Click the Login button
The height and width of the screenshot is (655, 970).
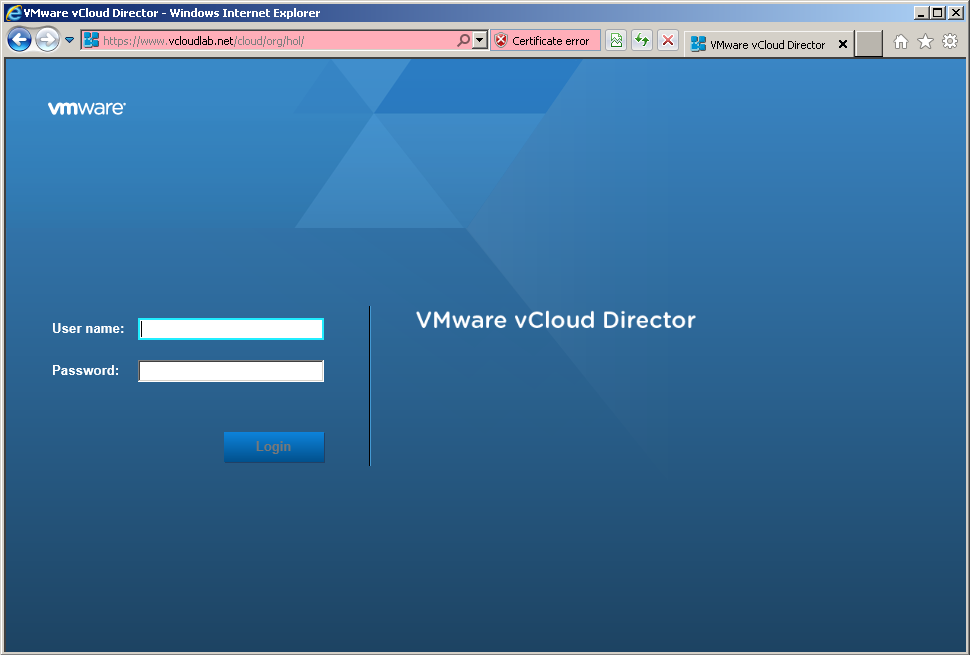274,447
